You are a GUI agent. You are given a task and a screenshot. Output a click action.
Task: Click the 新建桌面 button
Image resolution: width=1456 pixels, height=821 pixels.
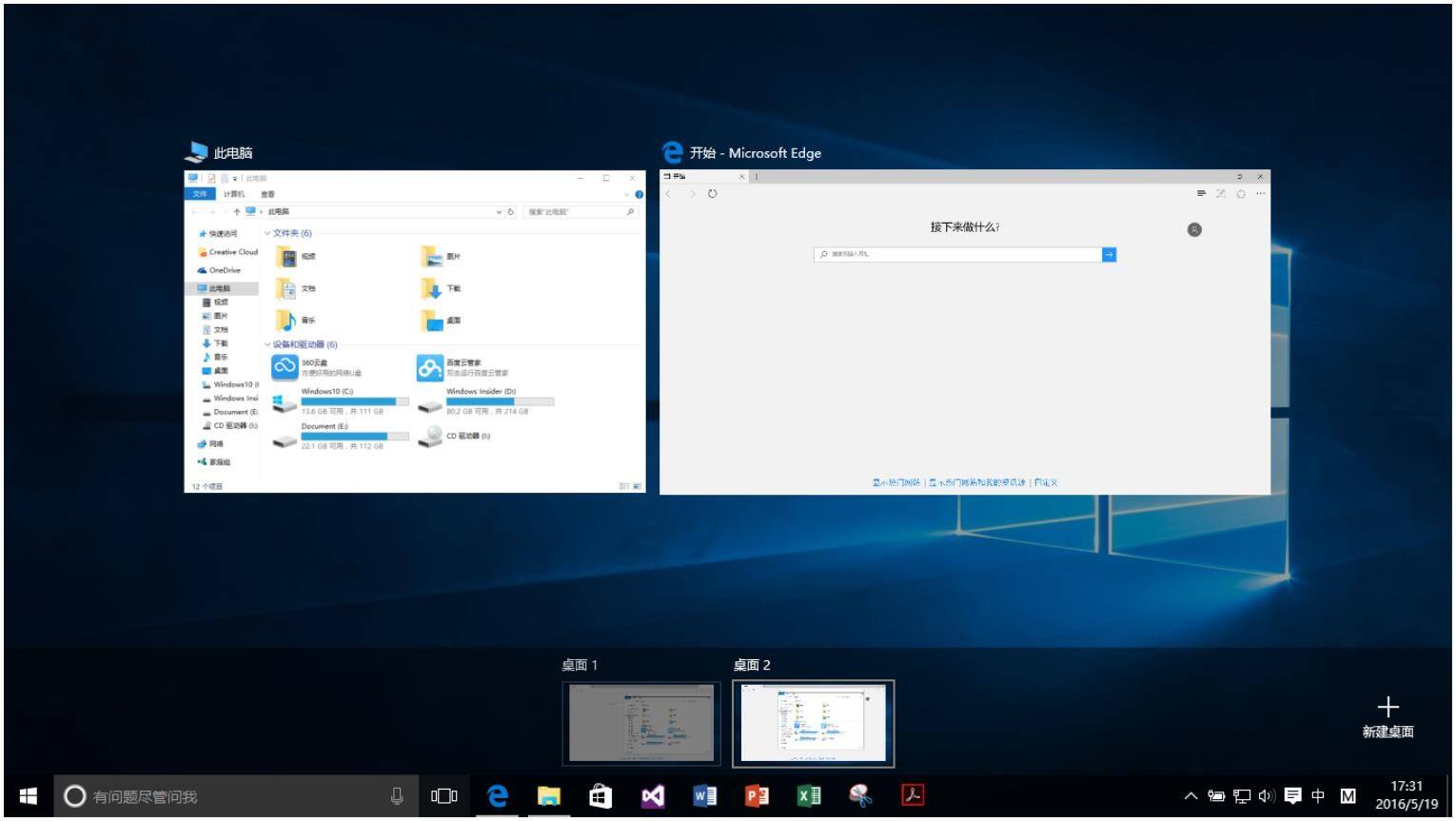pyautogui.click(x=1387, y=717)
